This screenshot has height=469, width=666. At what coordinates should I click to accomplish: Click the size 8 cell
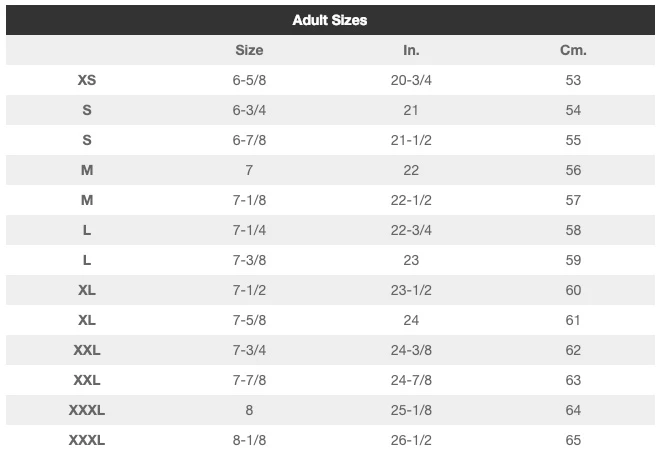click(249, 410)
